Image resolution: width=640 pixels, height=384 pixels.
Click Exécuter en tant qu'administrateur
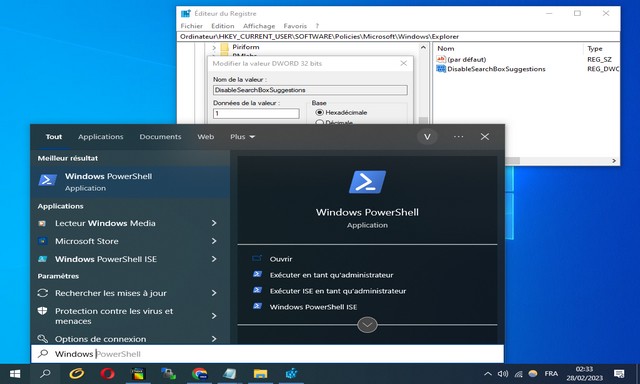click(x=331, y=275)
